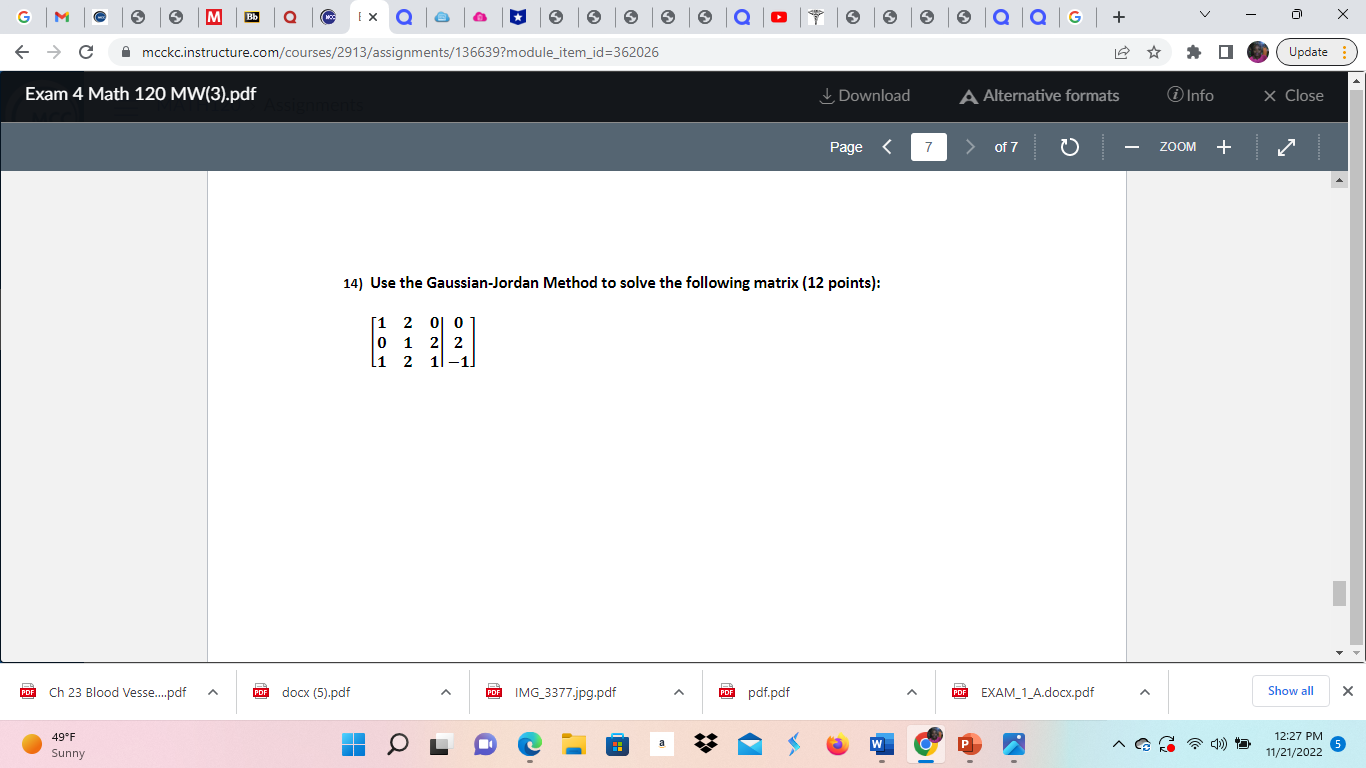Zoom in on the PDF with plus
Viewport: 1366px width, 768px height.
pyautogui.click(x=1223, y=147)
